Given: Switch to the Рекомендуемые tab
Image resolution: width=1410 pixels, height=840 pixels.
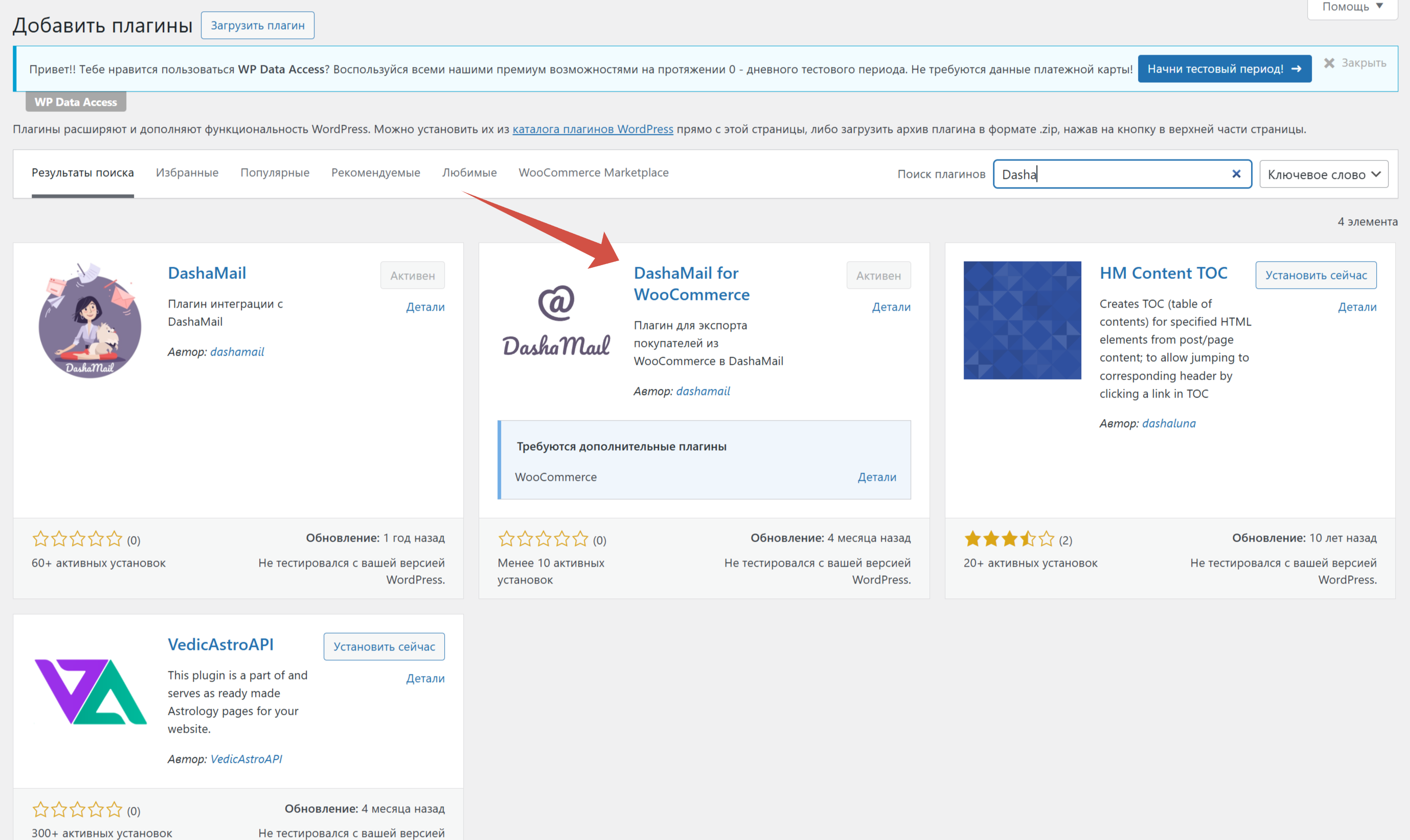Looking at the screenshot, I should click(375, 173).
